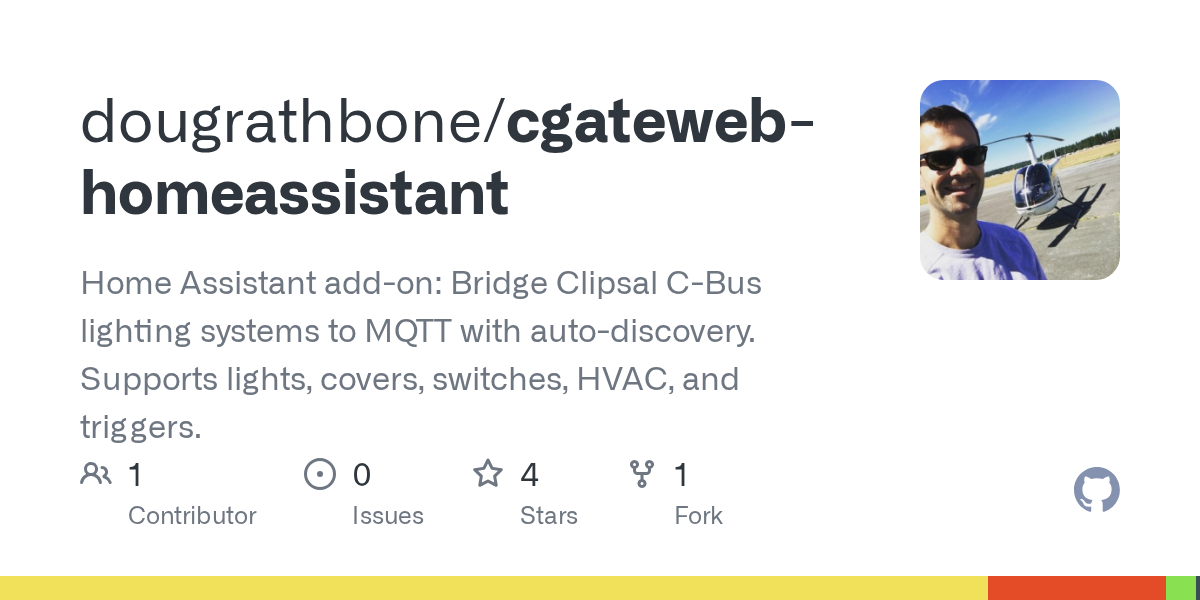Click the fork count number 1

(682, 475)
